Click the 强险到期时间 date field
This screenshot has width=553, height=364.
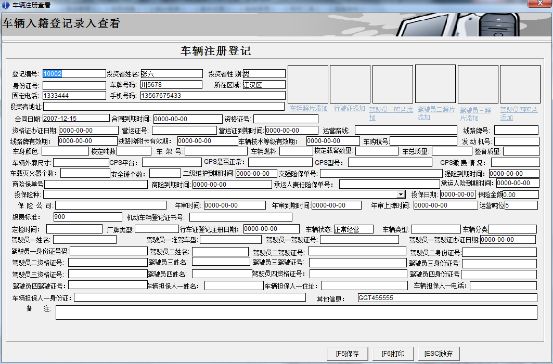pos(514,174)
